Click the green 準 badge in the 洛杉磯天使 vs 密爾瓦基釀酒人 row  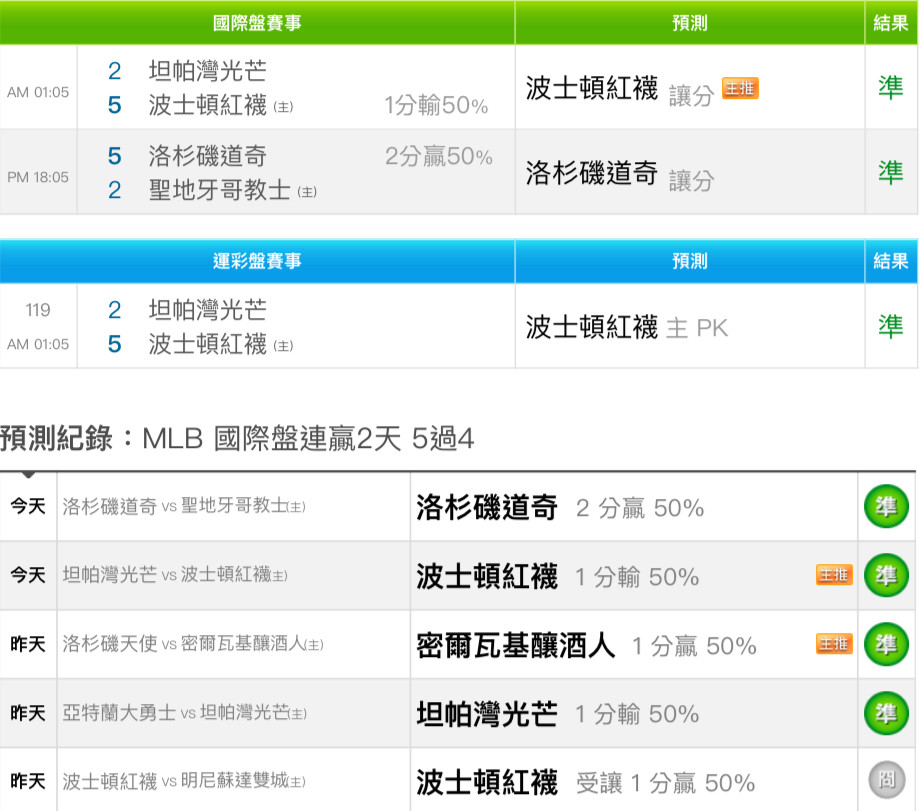[886, 644]
